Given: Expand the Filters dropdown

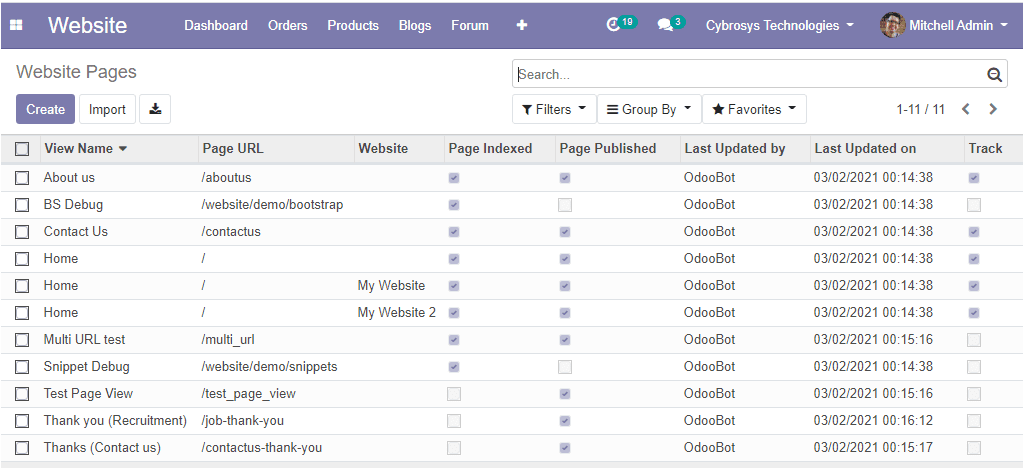Looking at the screenshot, I should [x=553, y=109].
